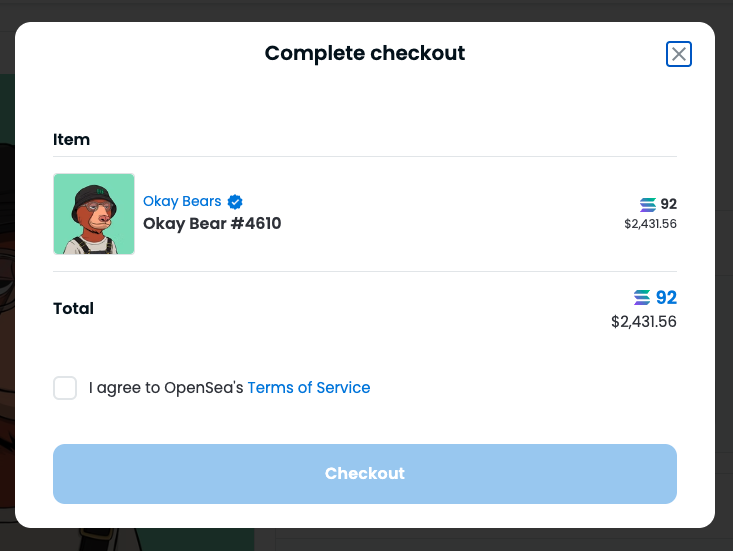Click the blue verified badge beside Okay Bears

pos(235,202)
